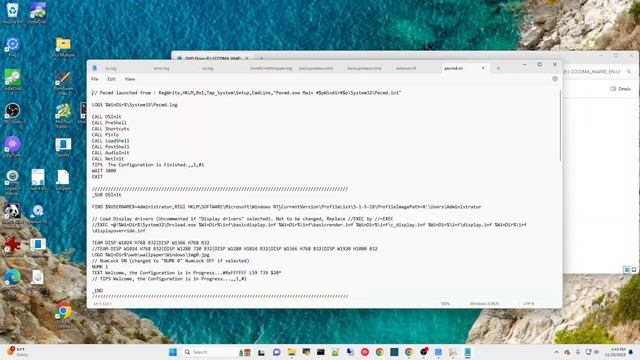Open notification bell in system tray

click(x=631, y=352)
